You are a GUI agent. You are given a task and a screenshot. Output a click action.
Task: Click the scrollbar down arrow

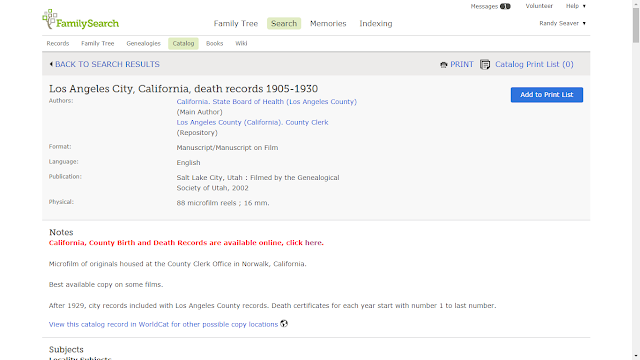tap(636, 356)
